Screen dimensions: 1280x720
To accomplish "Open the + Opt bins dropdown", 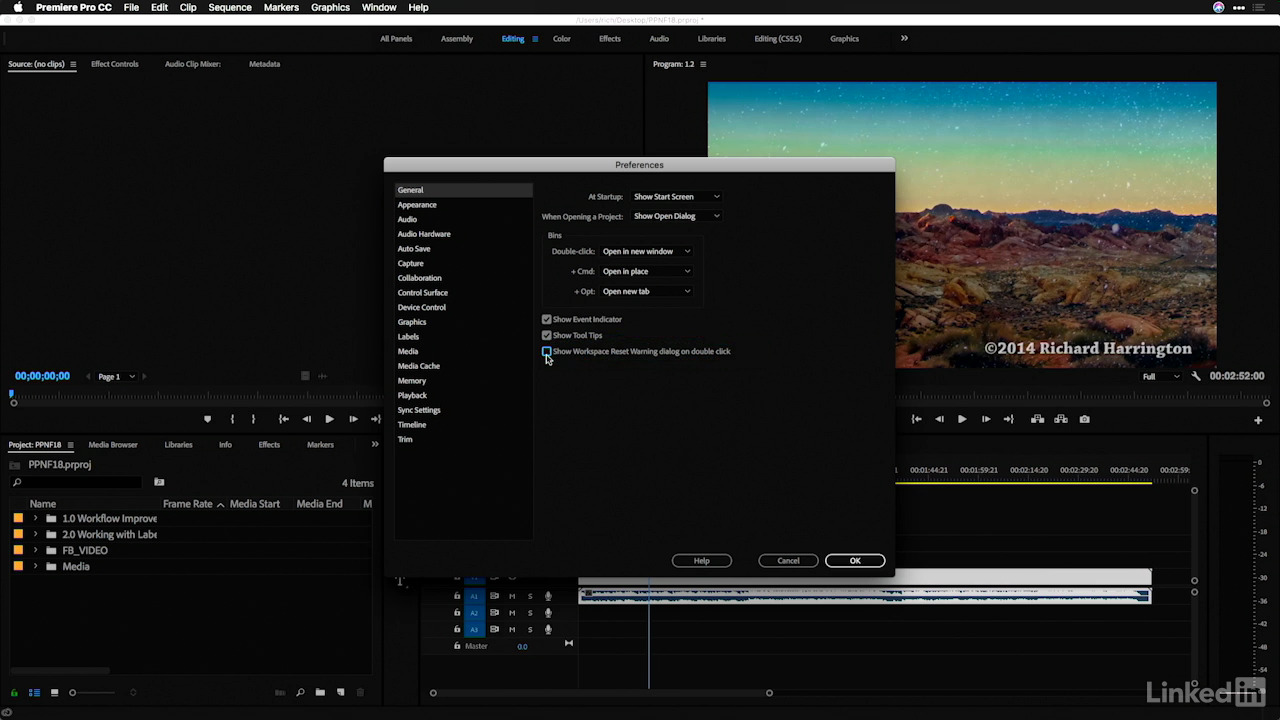I will tap(646, 291).
